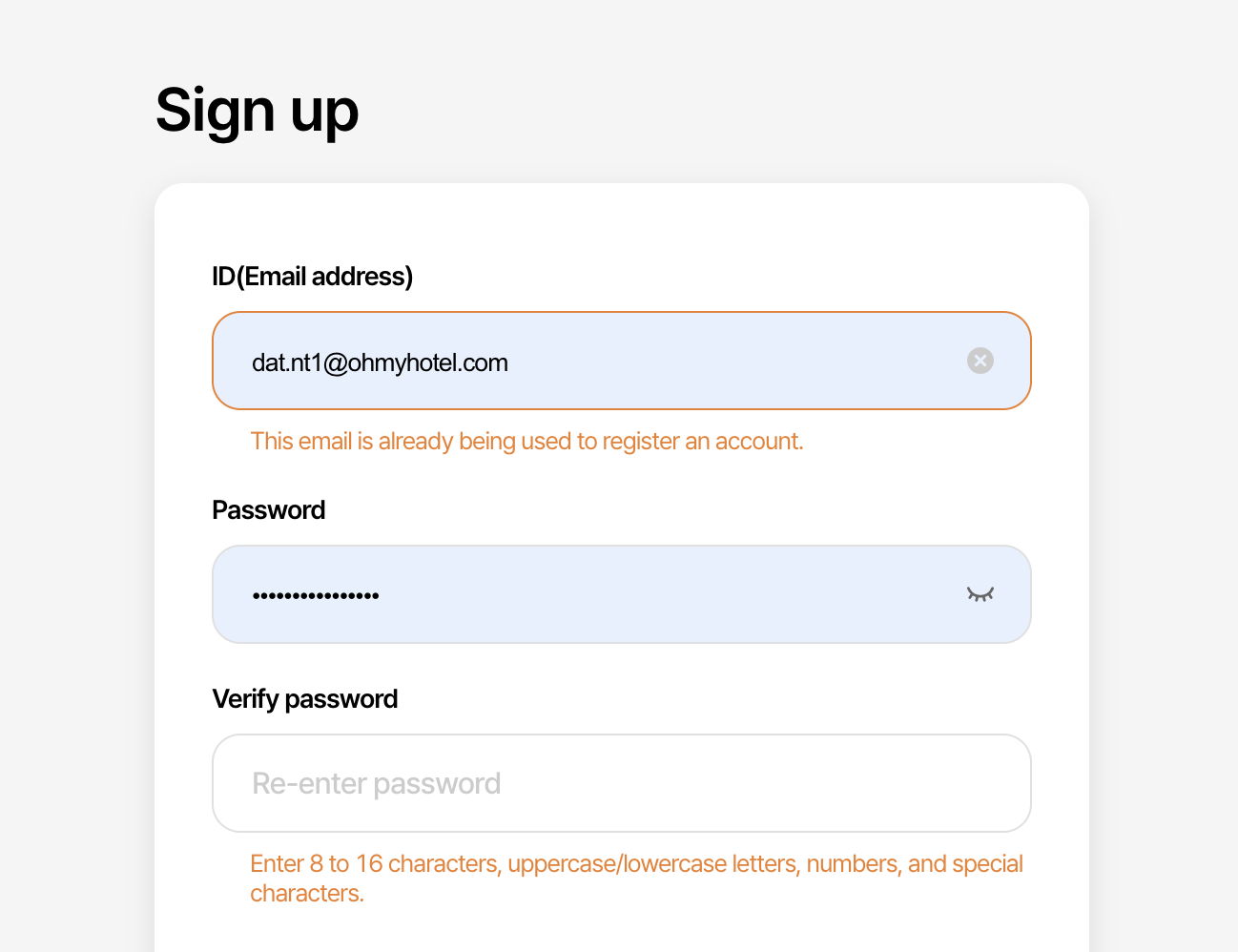1238x952 pixels.
Task: Show password using the closed-eye icon
Action: point(980,594)
